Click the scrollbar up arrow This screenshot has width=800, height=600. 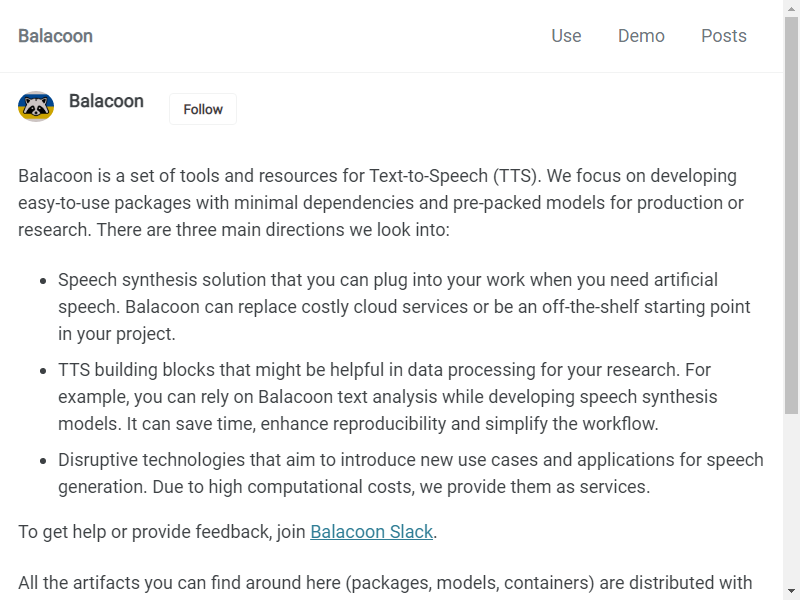tap(791, 8)
